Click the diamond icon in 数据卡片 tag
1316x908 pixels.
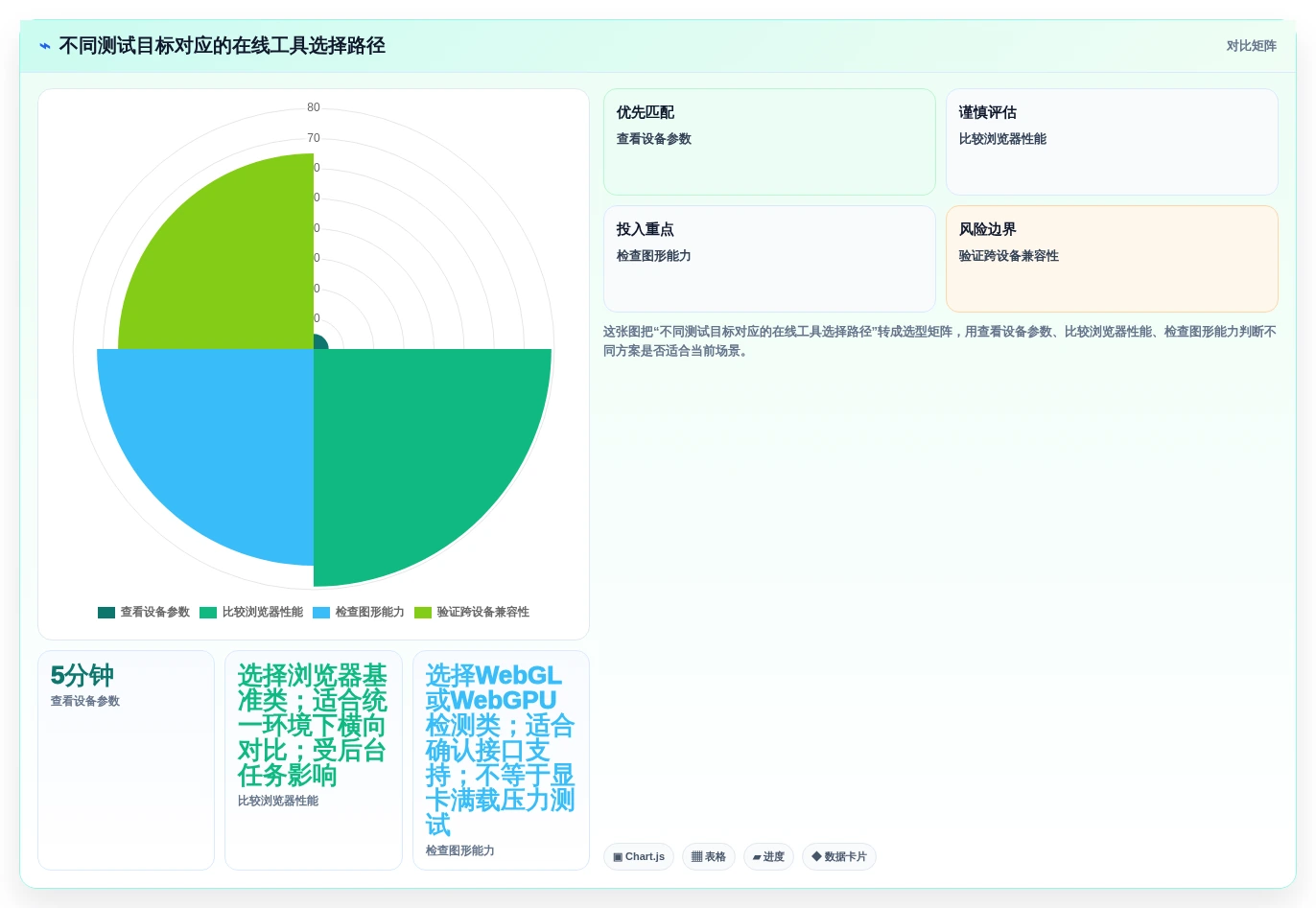pyautogui.click(x=816, y=857)
